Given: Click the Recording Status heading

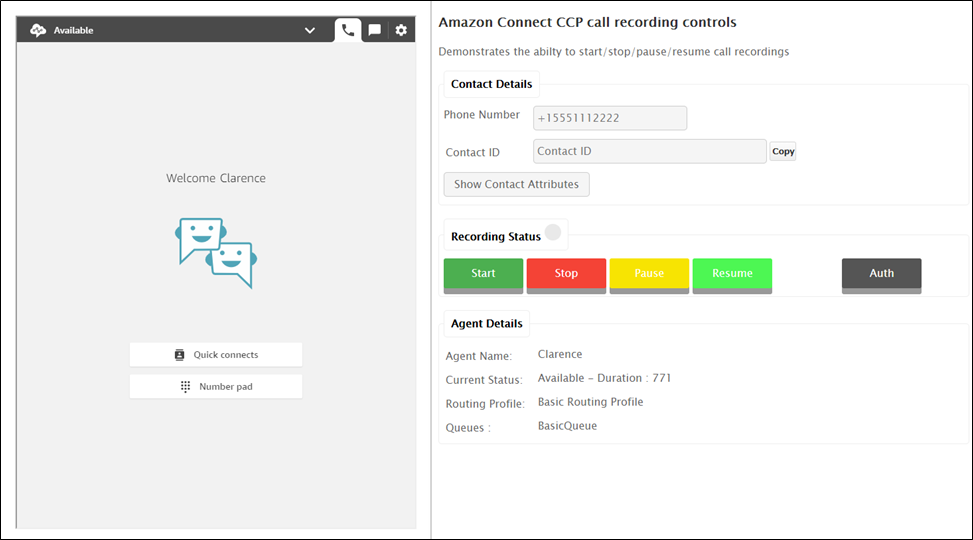Looking at the screenshot, I should 496,236.
